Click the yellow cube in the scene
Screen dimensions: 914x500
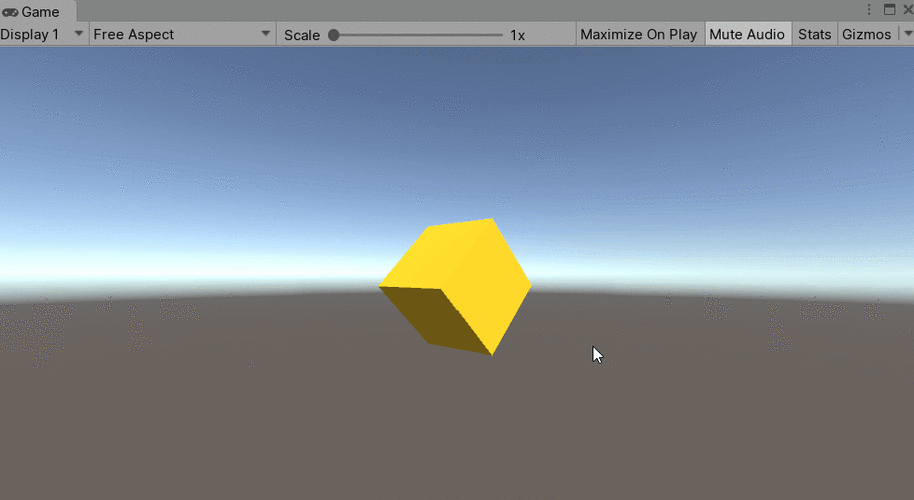click(x=455, y=286)
